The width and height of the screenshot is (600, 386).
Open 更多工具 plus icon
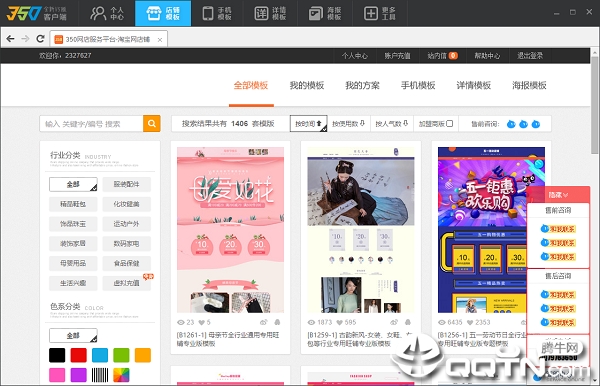(370, 13)
